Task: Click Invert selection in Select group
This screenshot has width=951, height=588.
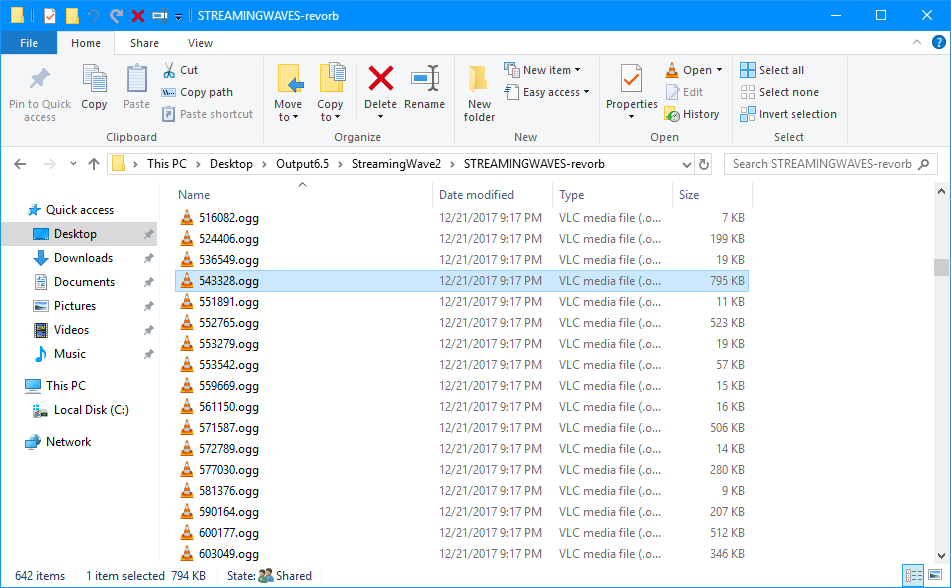Action: pyautogui.click(x=788, y=114)
